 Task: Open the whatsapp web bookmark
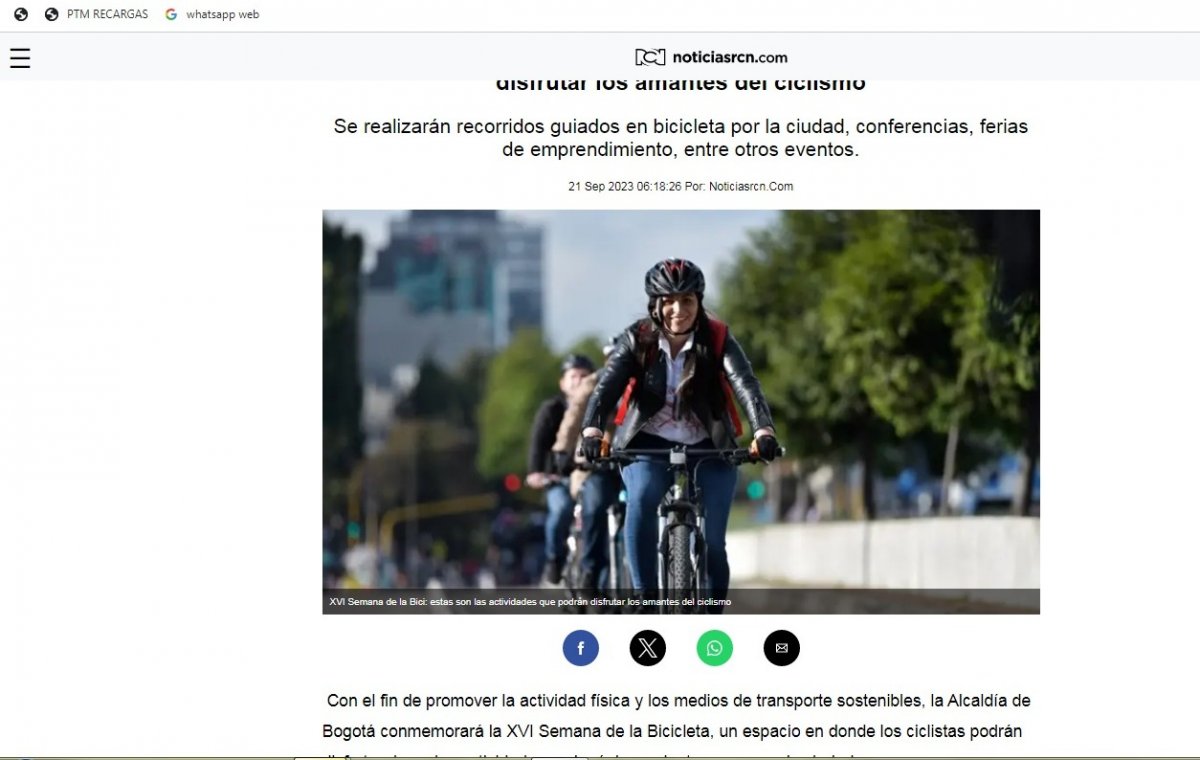(x=212, y=14)
